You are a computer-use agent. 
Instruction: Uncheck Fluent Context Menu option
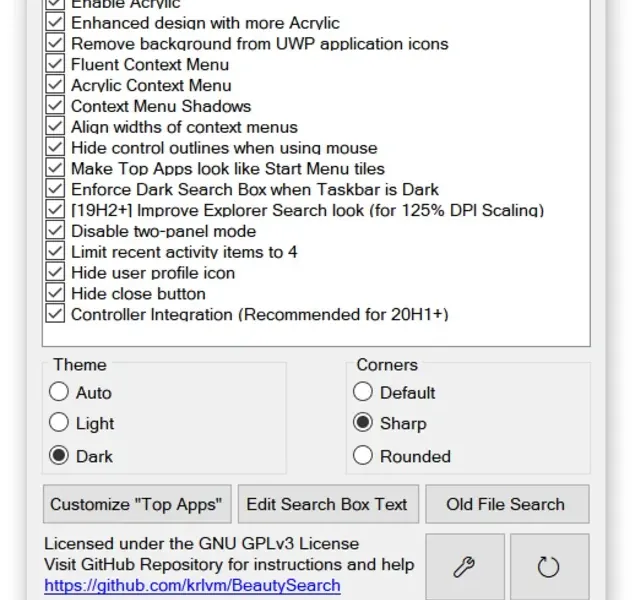click(x=55, y=64)
